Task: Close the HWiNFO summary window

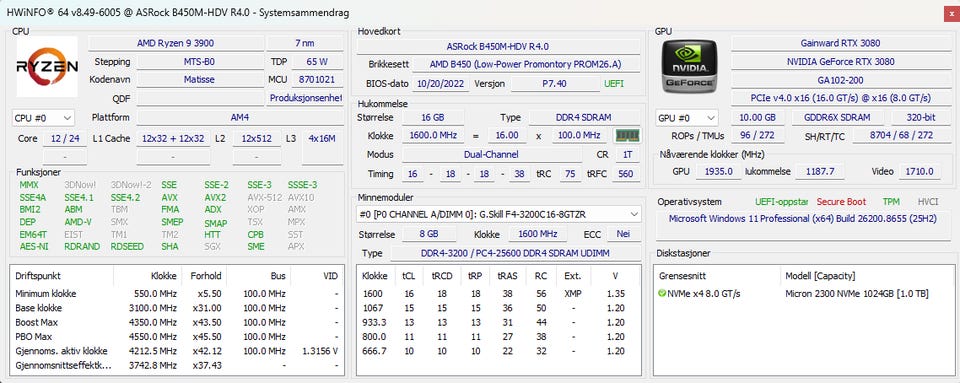Action: click(x=947, y=11)
